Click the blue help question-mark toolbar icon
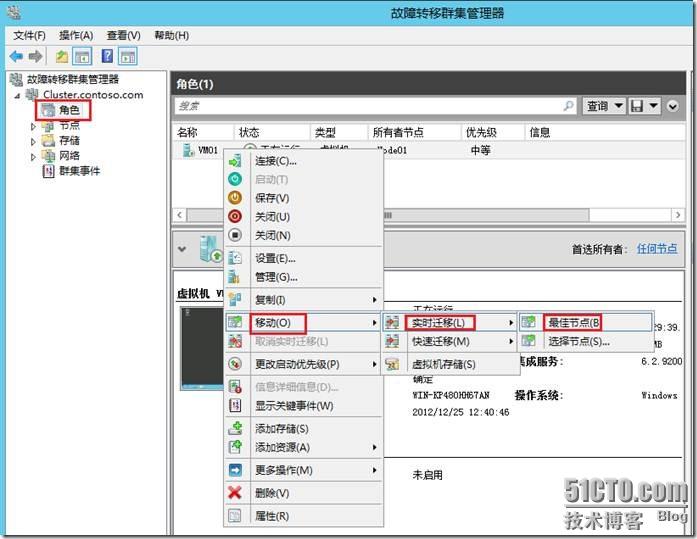Image resolution: width=697 pixels, height=539 pixels. [107, 56]
